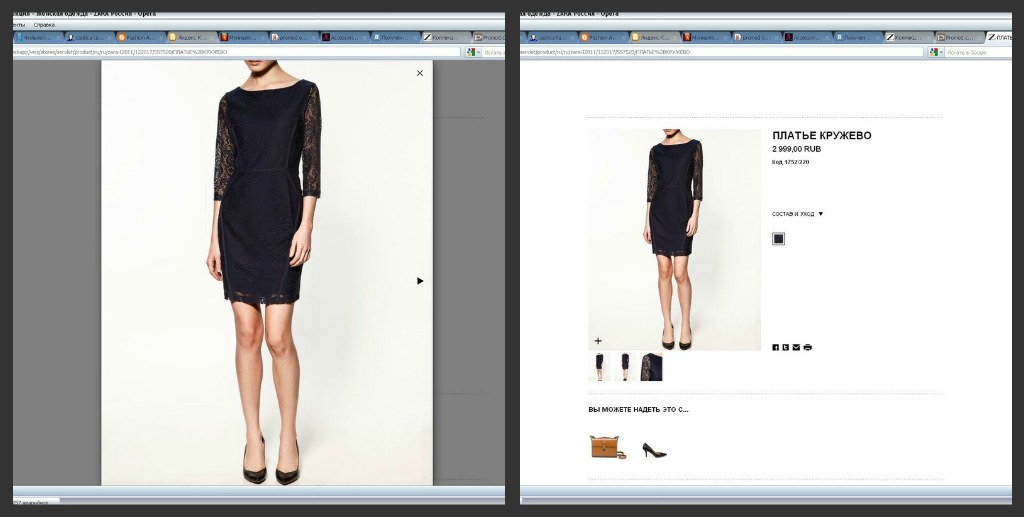Screen dimensions: 1024x517
Task: Select Коллекц... Zara tab in left window
Action: [446, 38]
